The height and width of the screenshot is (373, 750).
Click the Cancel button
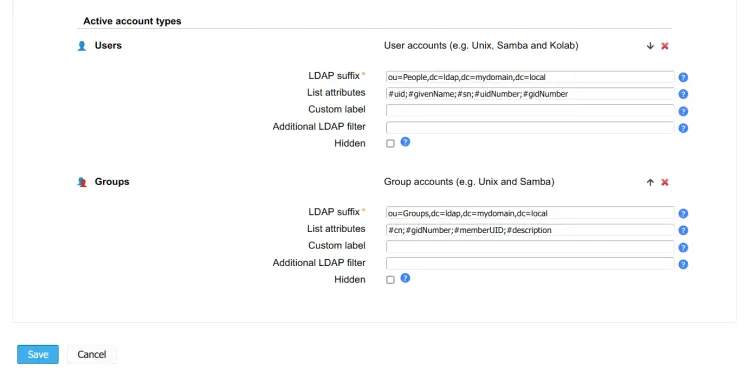(92, 354)
